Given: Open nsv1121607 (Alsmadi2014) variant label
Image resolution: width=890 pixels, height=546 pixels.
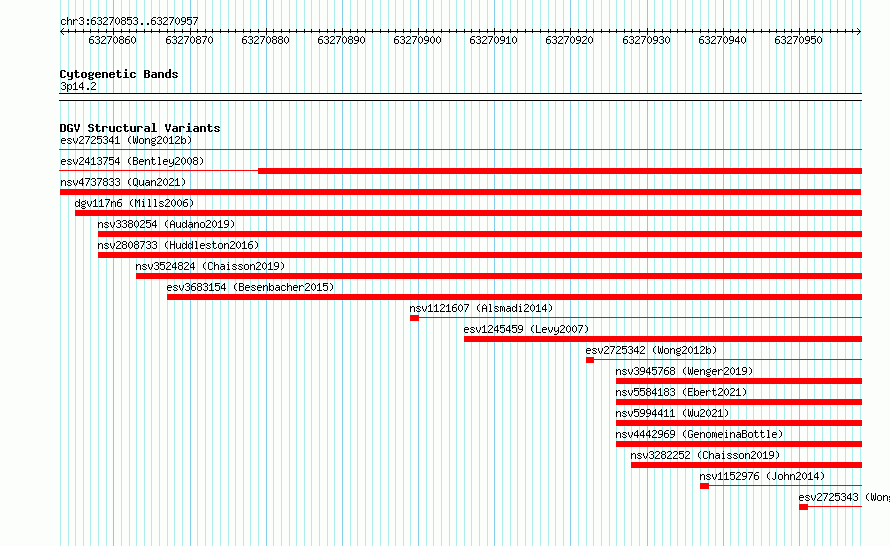Looking at the screenshot, I should tap(481, 308).
